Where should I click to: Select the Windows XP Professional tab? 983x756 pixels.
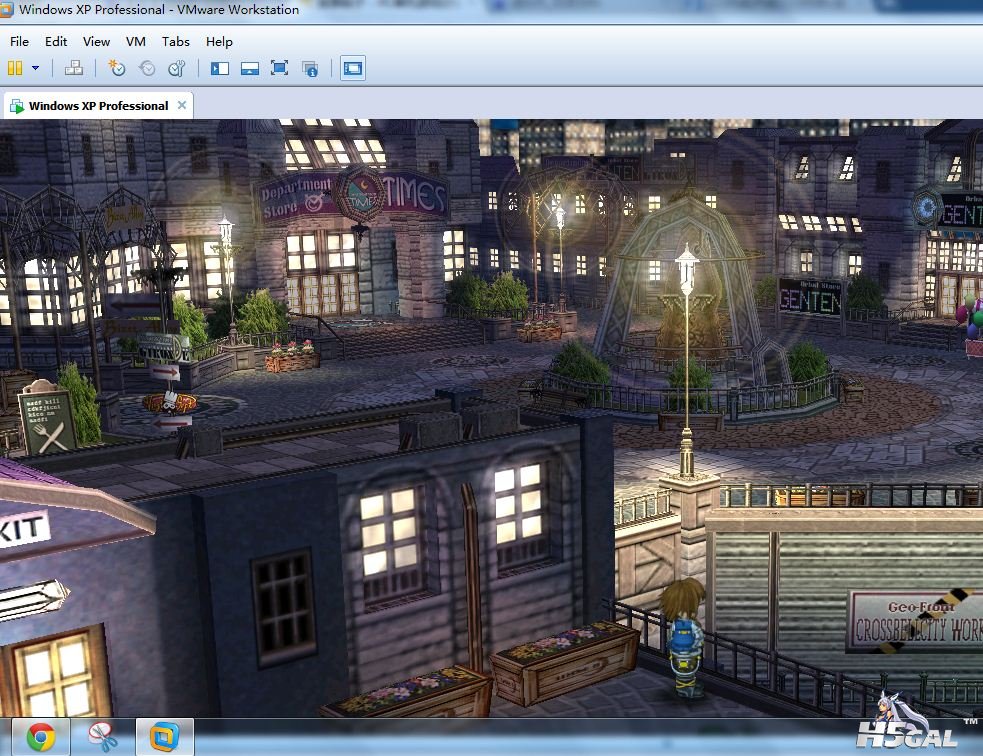[x=98, y=105]
